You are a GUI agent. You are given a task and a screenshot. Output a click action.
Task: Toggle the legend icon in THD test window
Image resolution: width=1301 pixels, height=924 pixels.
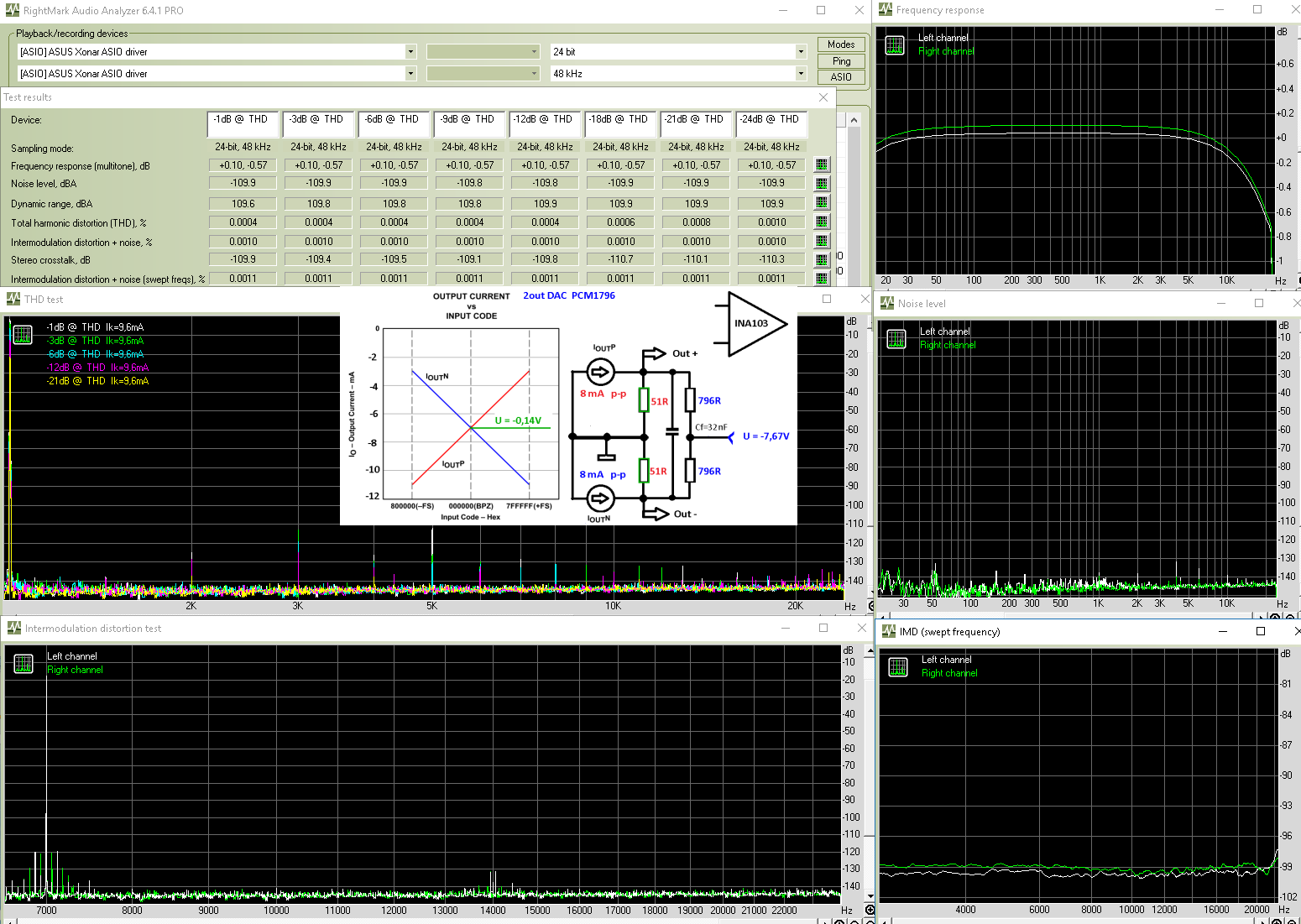[x=23, y=335]
